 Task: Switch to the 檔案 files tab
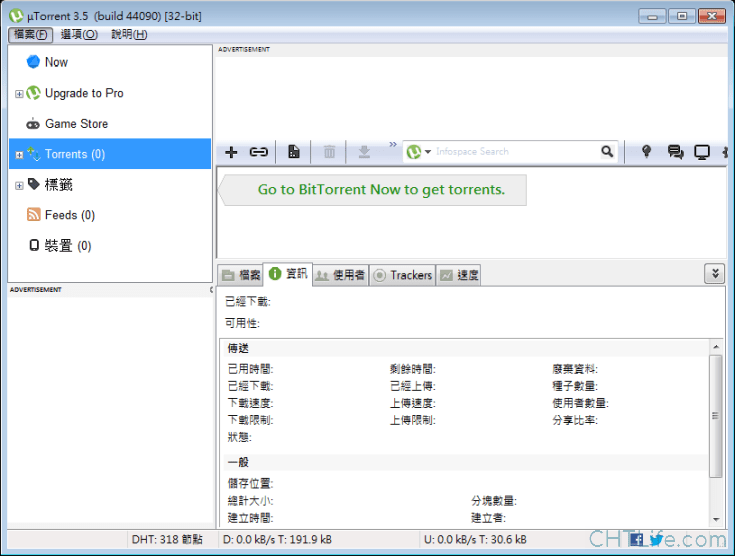[x=241, y=275]
